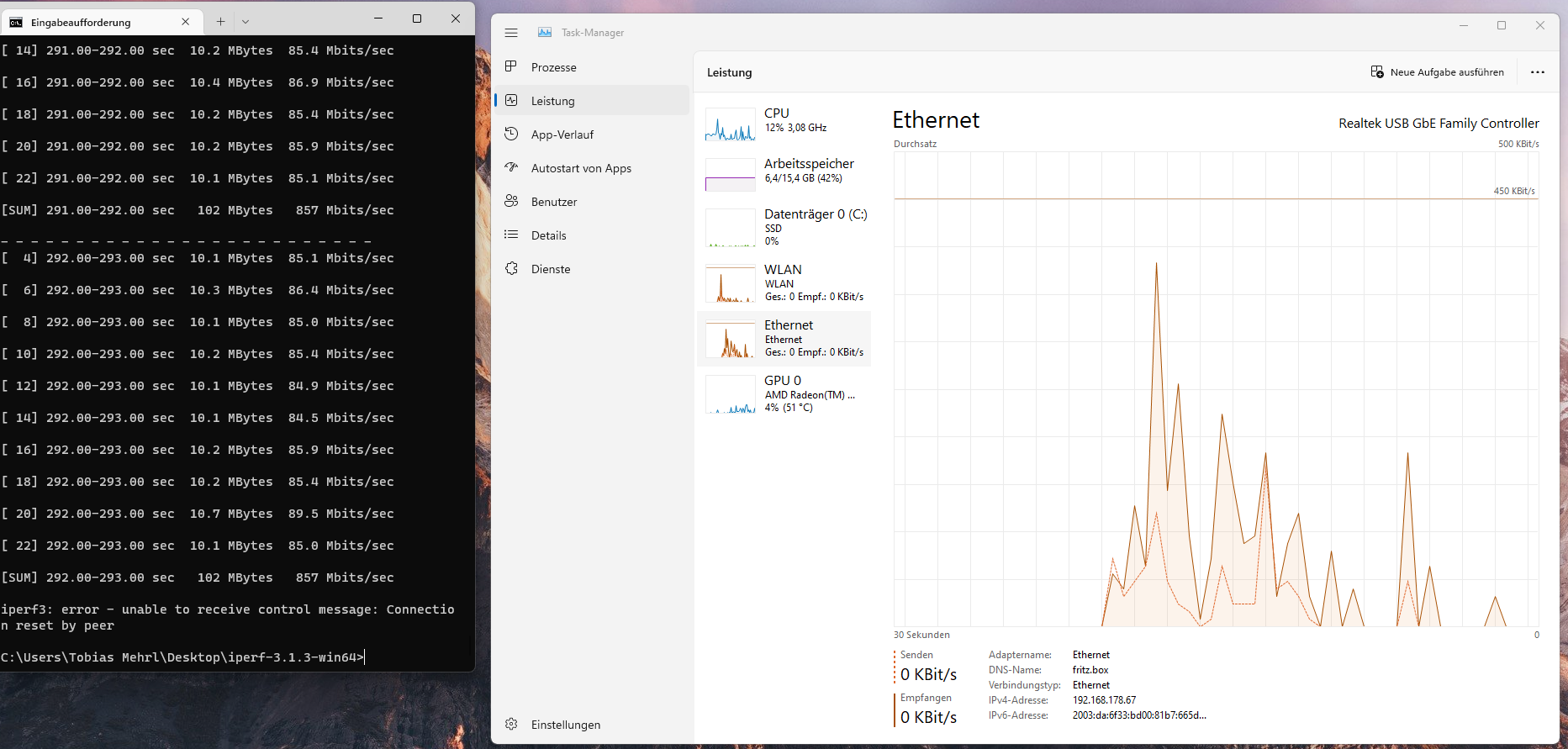Open the three-dot more options menu
This screenshot has height=749, width=1568.
click(x=1538, y=72)
